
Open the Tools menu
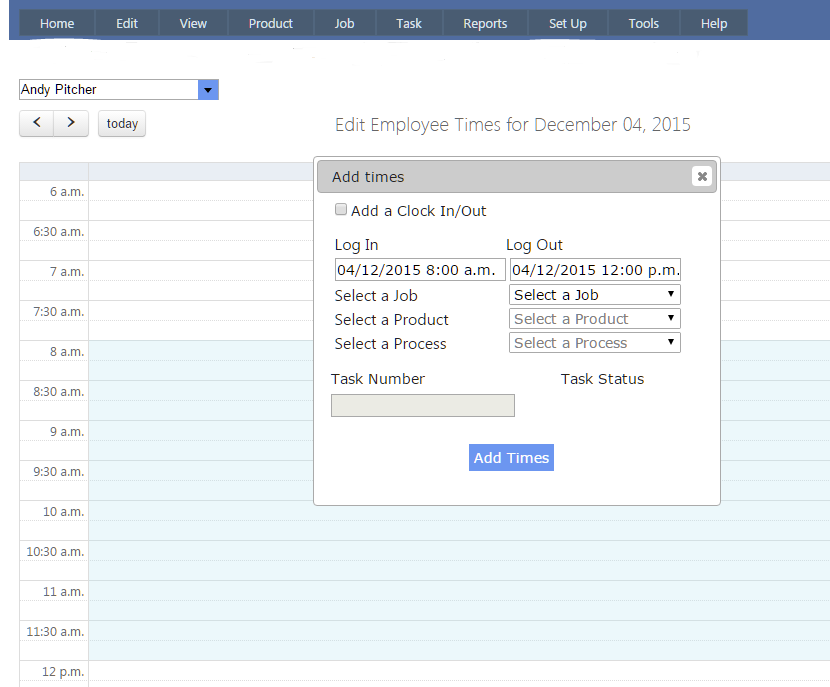click(644, 23)
